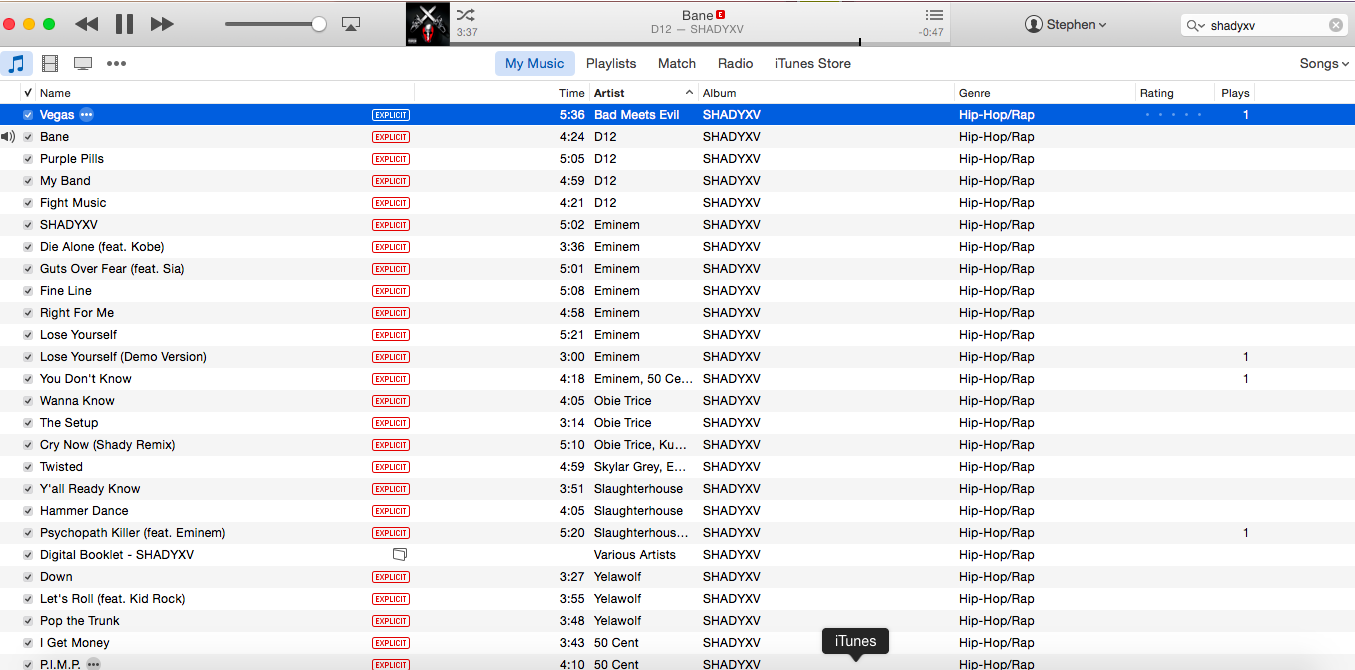Sort by the Plays column header

(x=1235, y=93)
